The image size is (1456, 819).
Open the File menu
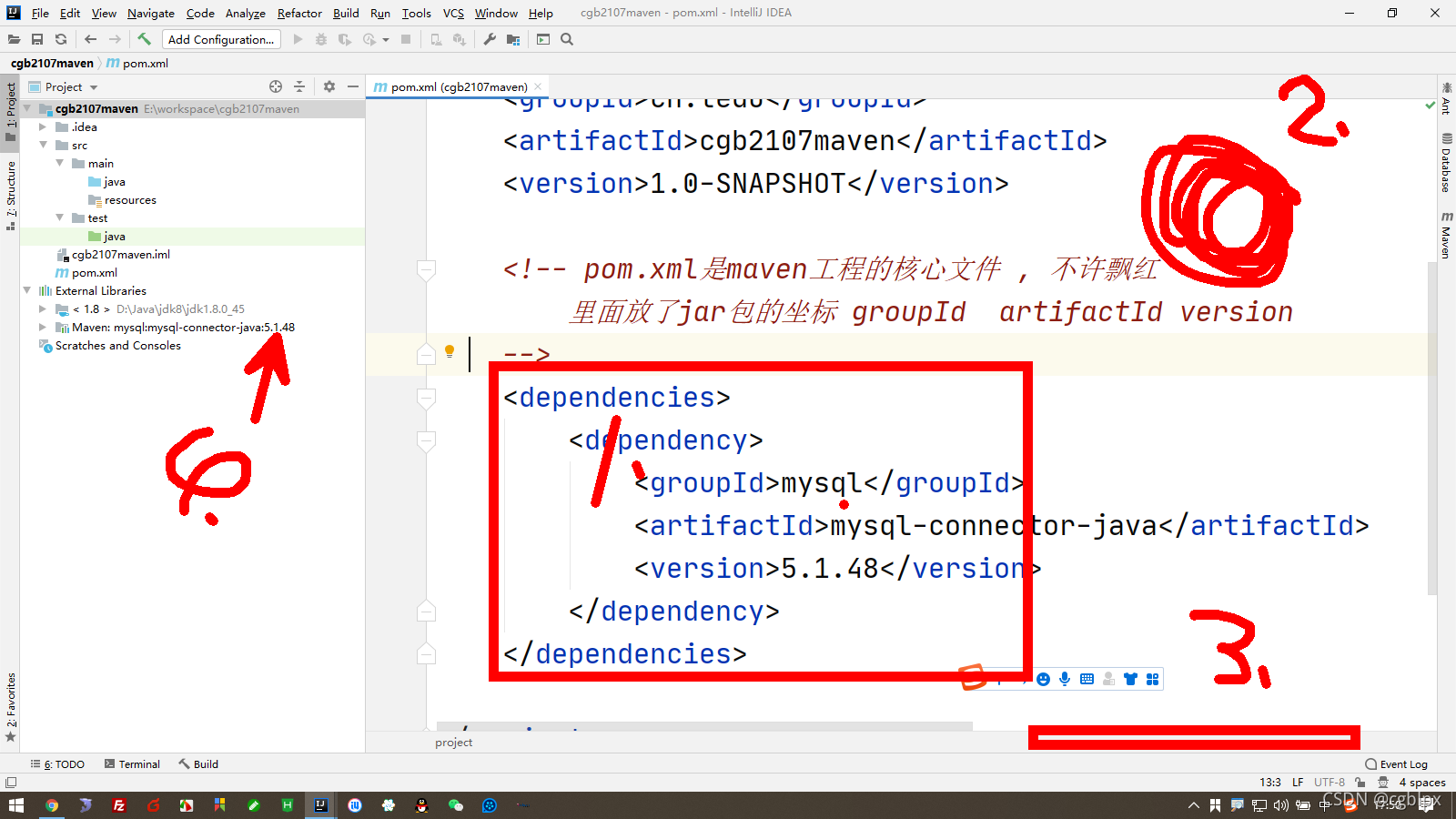click(x=40, y=13)
